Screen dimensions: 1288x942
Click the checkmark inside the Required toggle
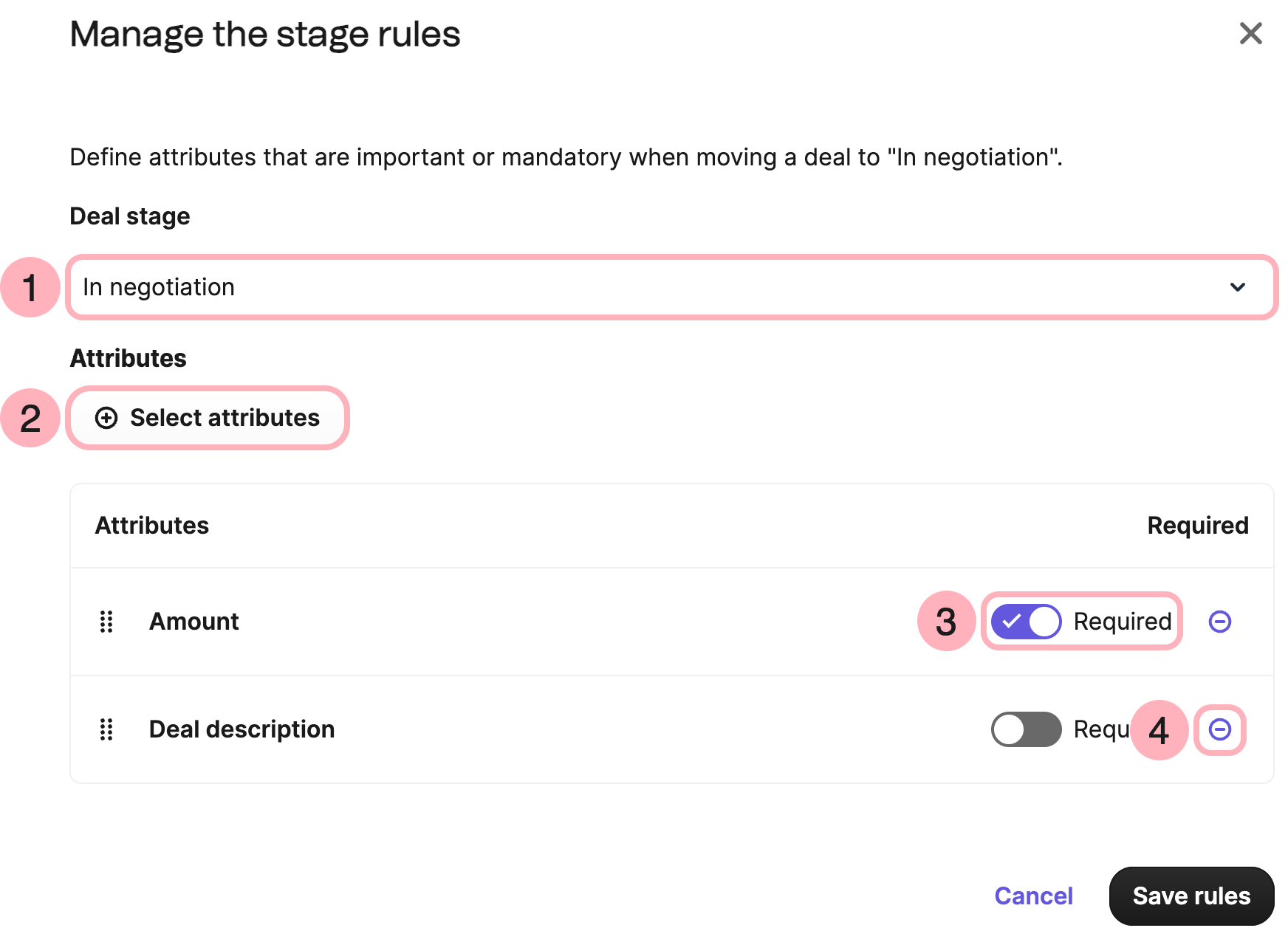[x=1012, y=622]
